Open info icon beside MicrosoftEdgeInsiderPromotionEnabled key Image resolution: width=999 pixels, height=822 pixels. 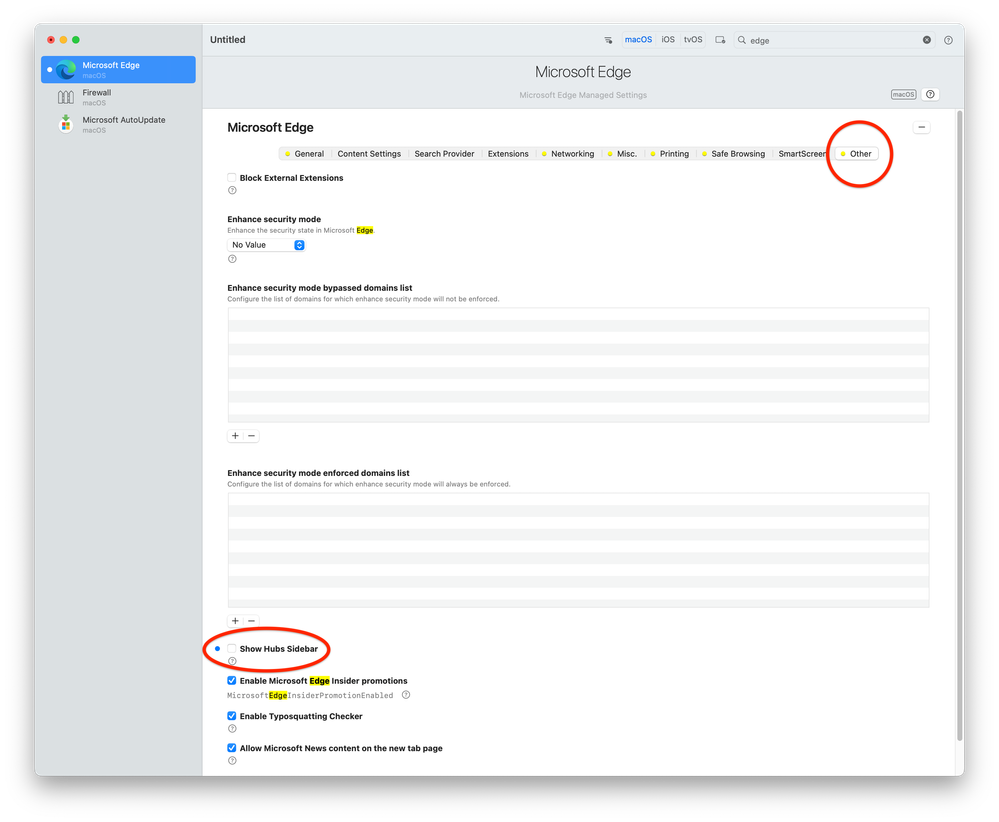point(406,695)
